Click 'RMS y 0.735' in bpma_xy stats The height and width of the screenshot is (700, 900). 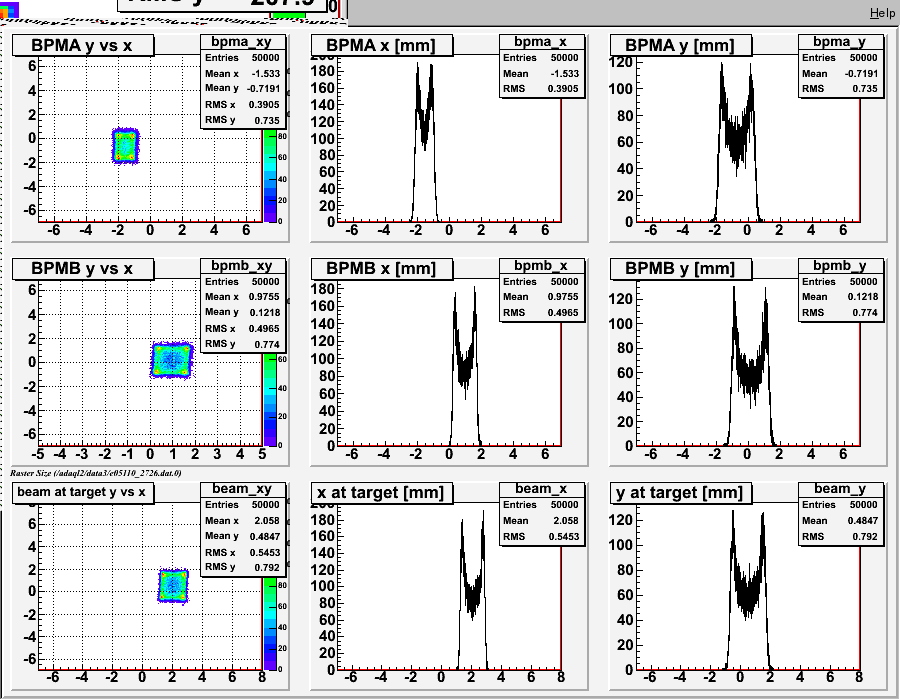(243, 120)
